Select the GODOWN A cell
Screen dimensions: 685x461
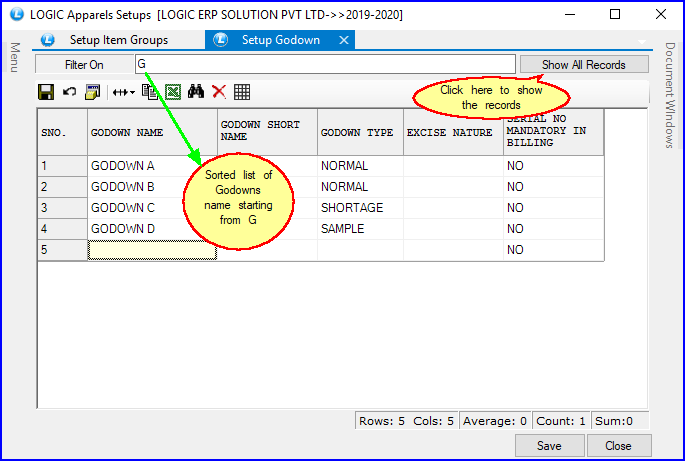coord(152,166)
